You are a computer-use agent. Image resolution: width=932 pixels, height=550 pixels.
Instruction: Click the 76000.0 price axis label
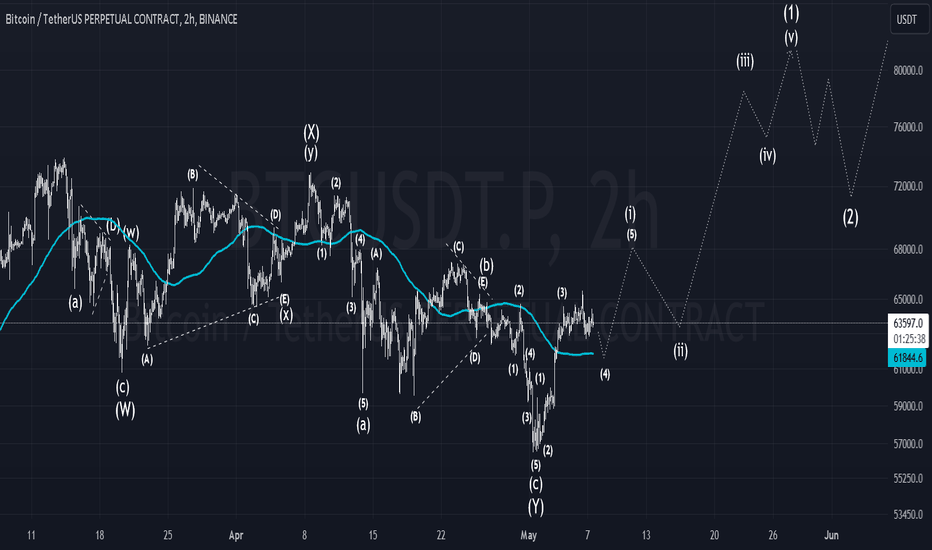click(x=908, y=127)
